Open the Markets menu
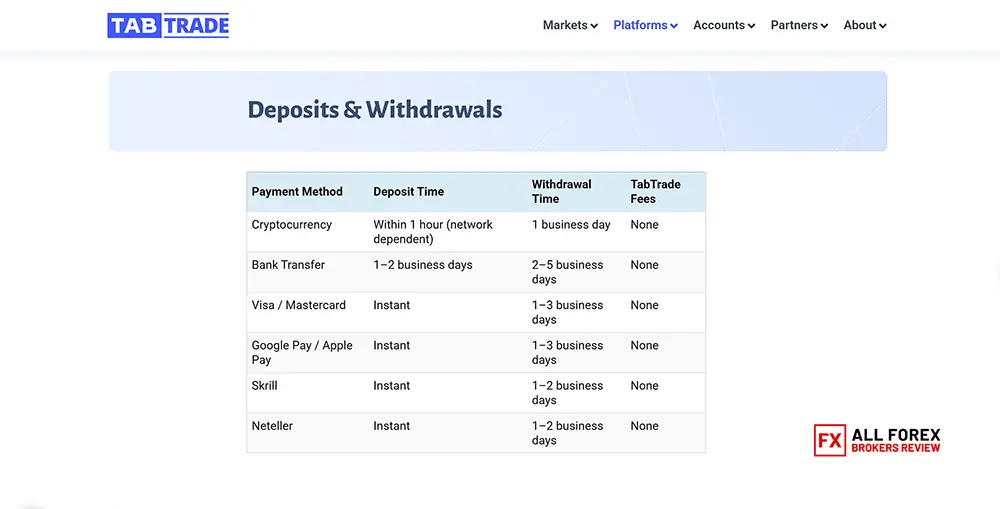Viewport: 1000px width, 509px height. tap(570, 26)
